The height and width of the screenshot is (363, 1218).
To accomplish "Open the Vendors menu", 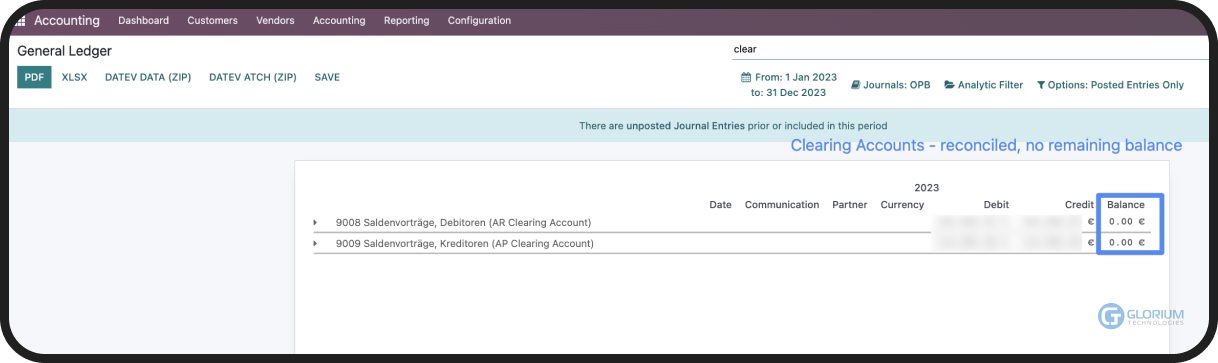I will 275,20.
